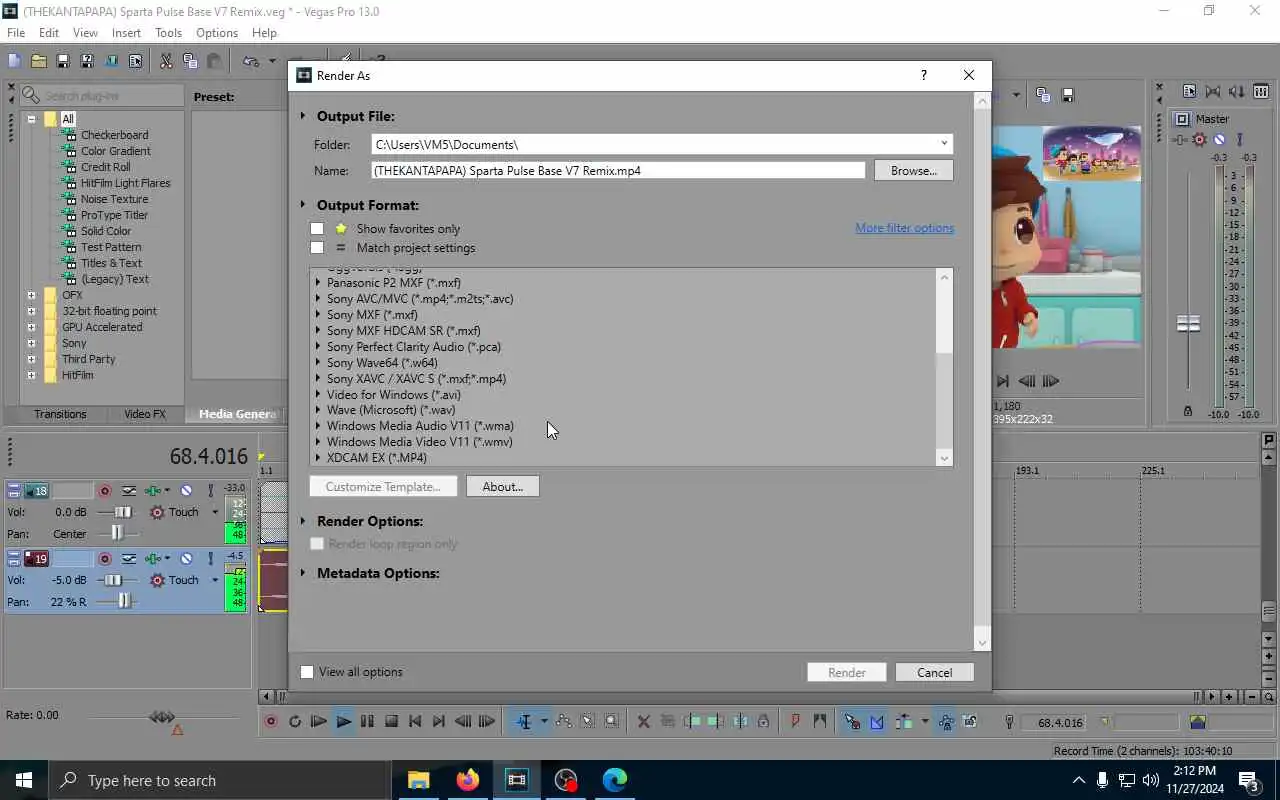Screen dimensions: 1280x800
Task: Enable Show favorites only checkbox
Action: [x=317, y=228]
